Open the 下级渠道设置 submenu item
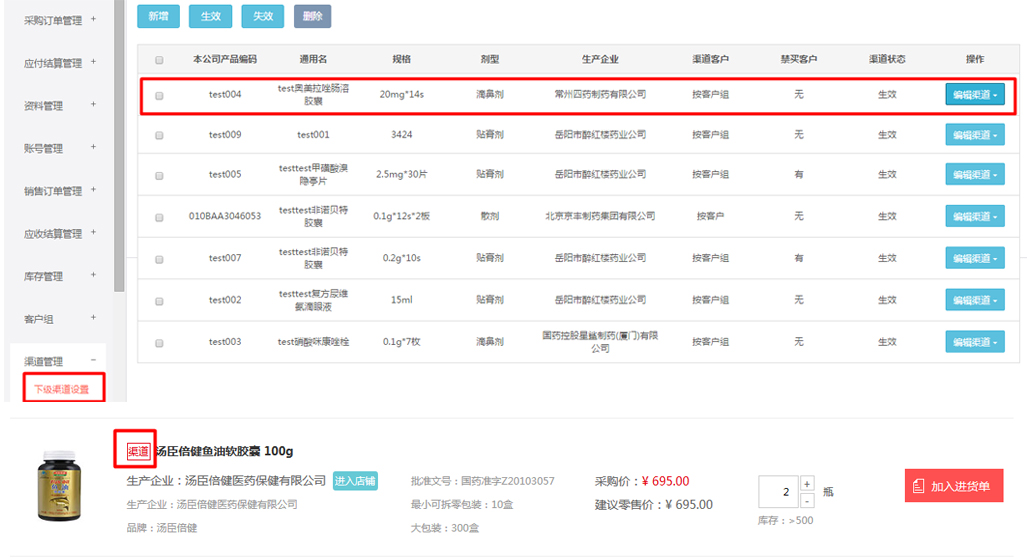 tap(62, 389)
